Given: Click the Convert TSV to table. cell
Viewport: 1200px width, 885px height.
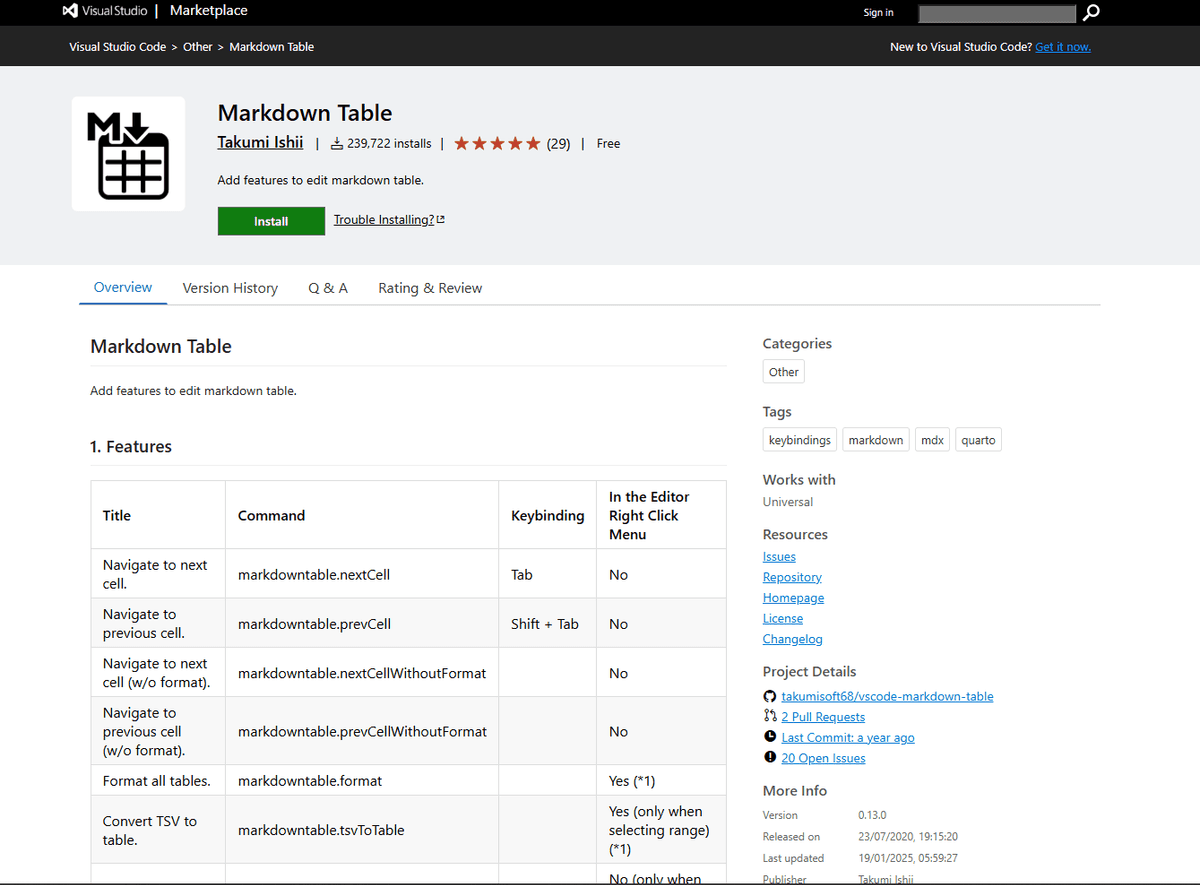Looking at the screenshot, I should (158, 830).
